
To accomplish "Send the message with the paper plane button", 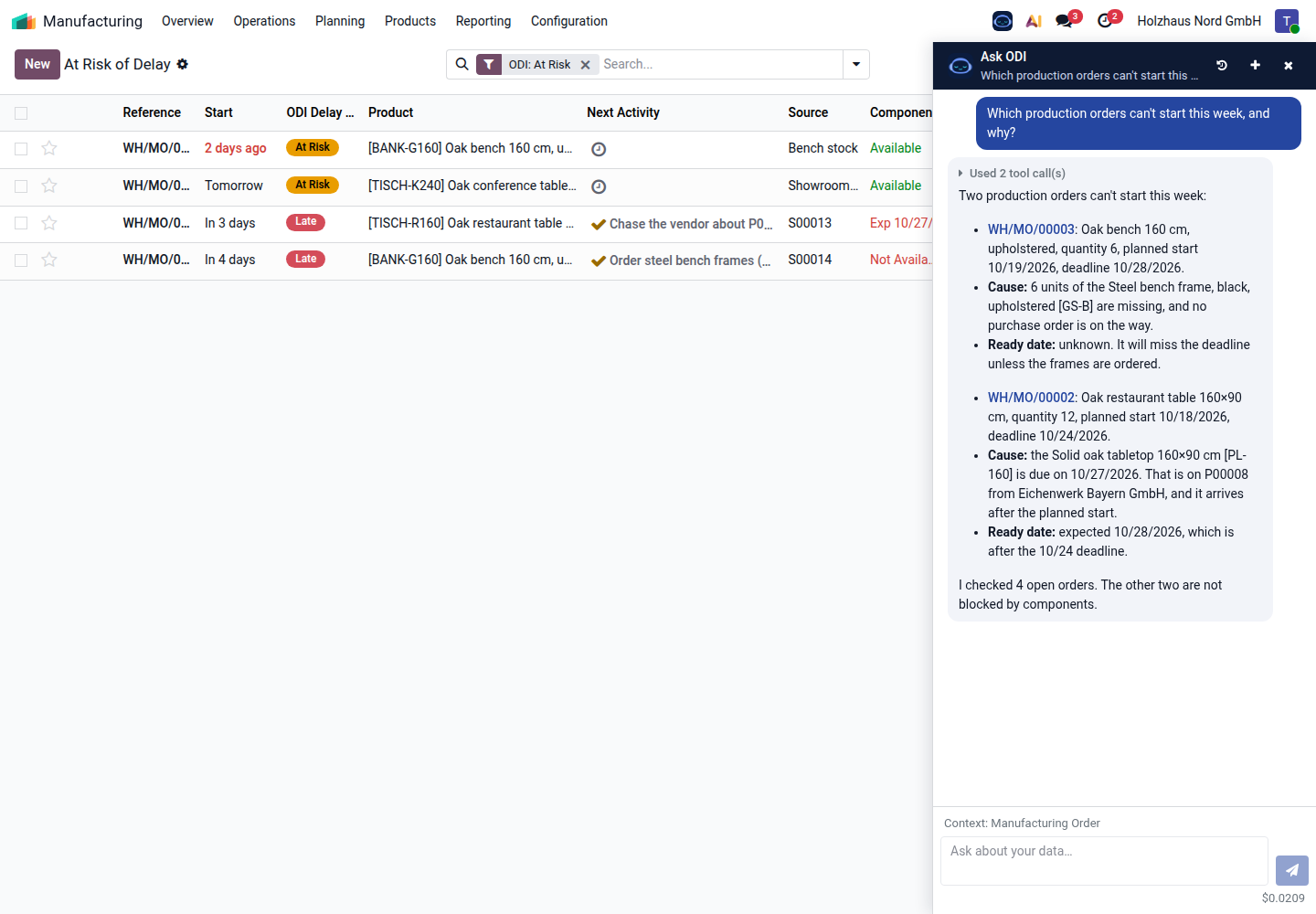I will point(1292,870).
